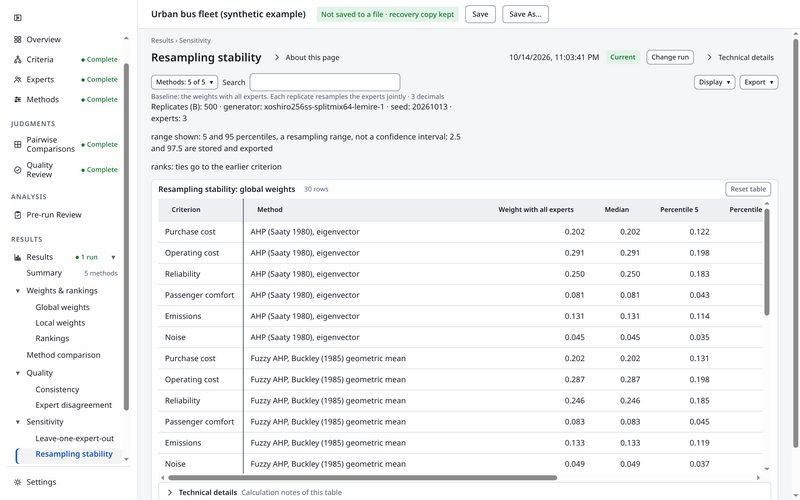800x500 pixels.
Task: Click the Experts people icon
Action: point(18,80)
